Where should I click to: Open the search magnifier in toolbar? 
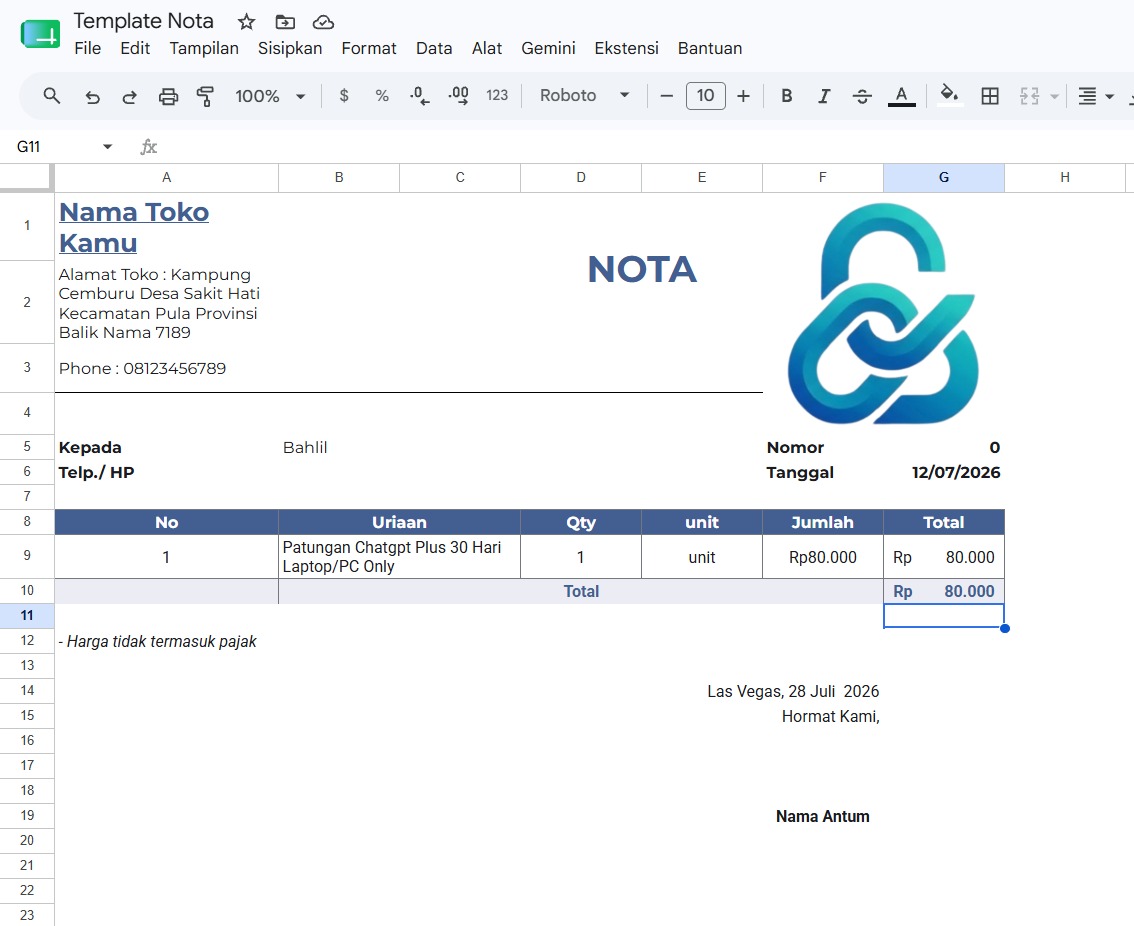[51, 95]
